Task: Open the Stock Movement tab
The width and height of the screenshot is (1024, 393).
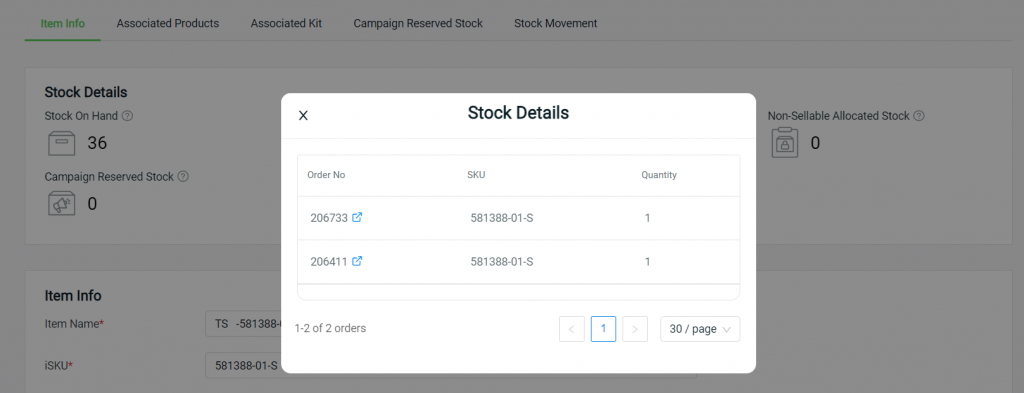Action: point(556,24)
